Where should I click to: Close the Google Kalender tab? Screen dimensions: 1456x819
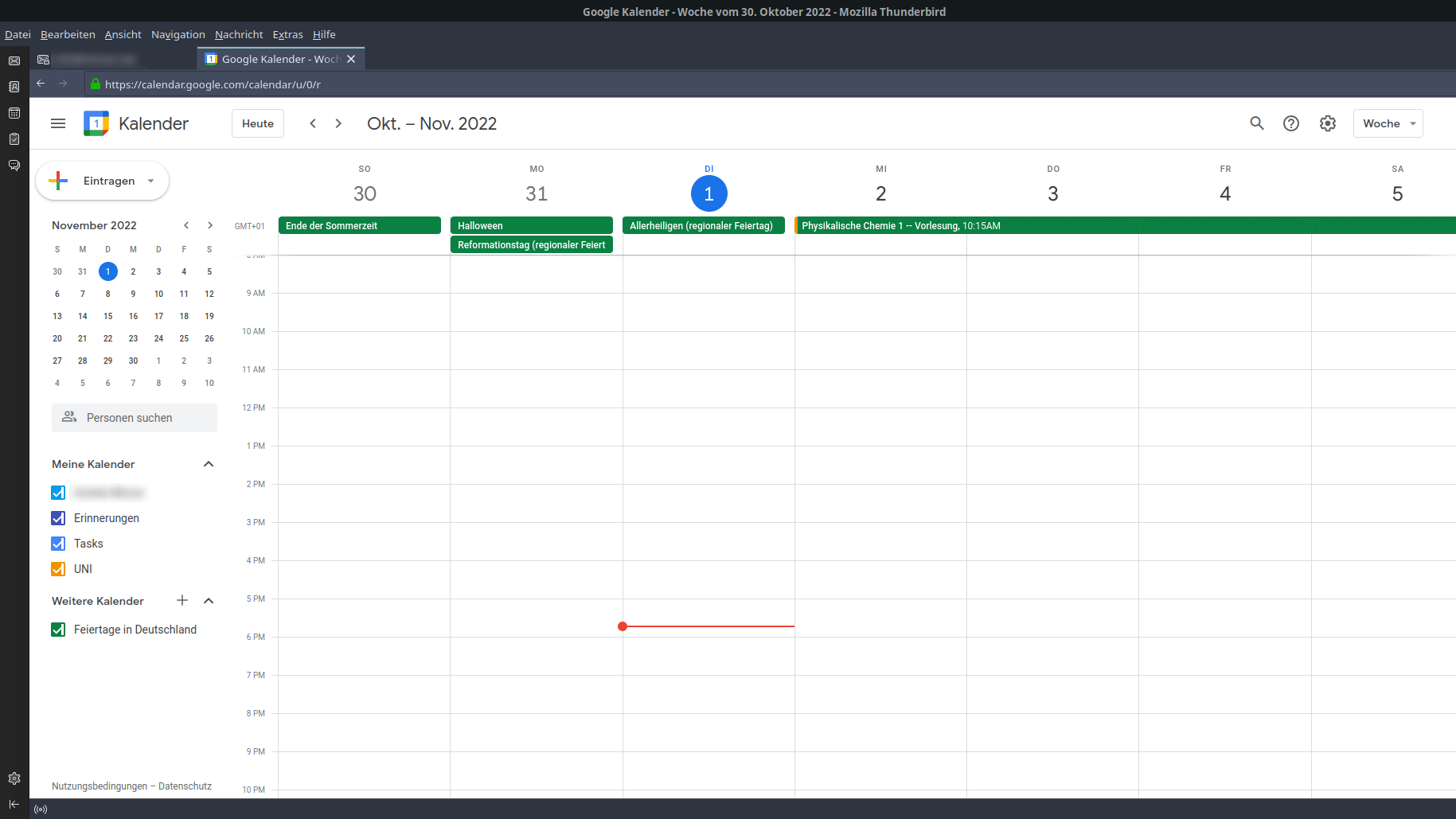pos(351,59)
